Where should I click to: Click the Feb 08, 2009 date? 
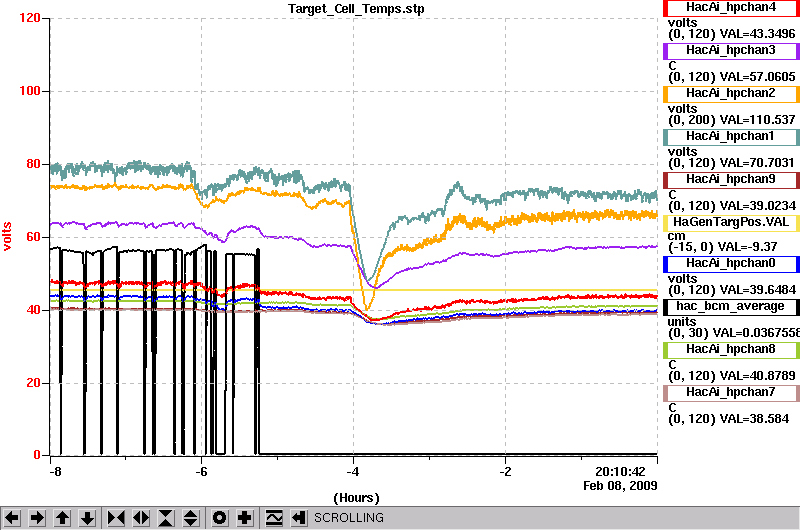pyautogui.click(x=620, y=486)
